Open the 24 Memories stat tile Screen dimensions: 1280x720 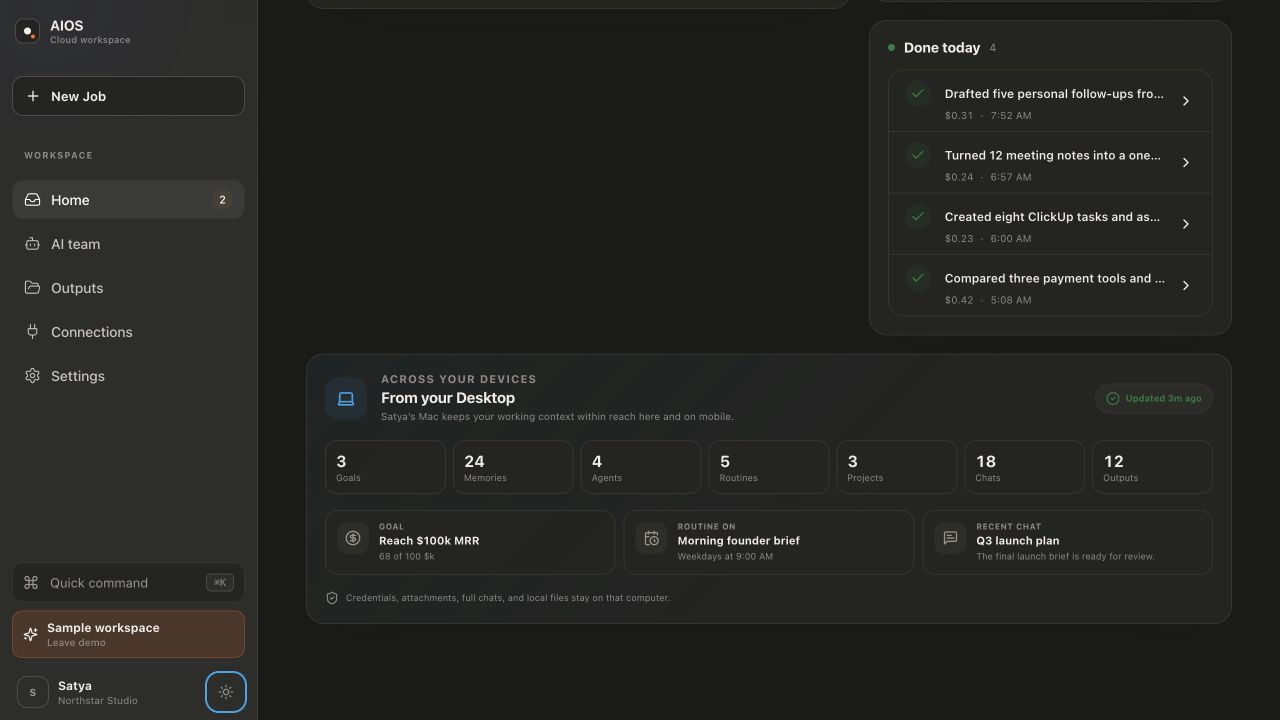pos(513,467)
